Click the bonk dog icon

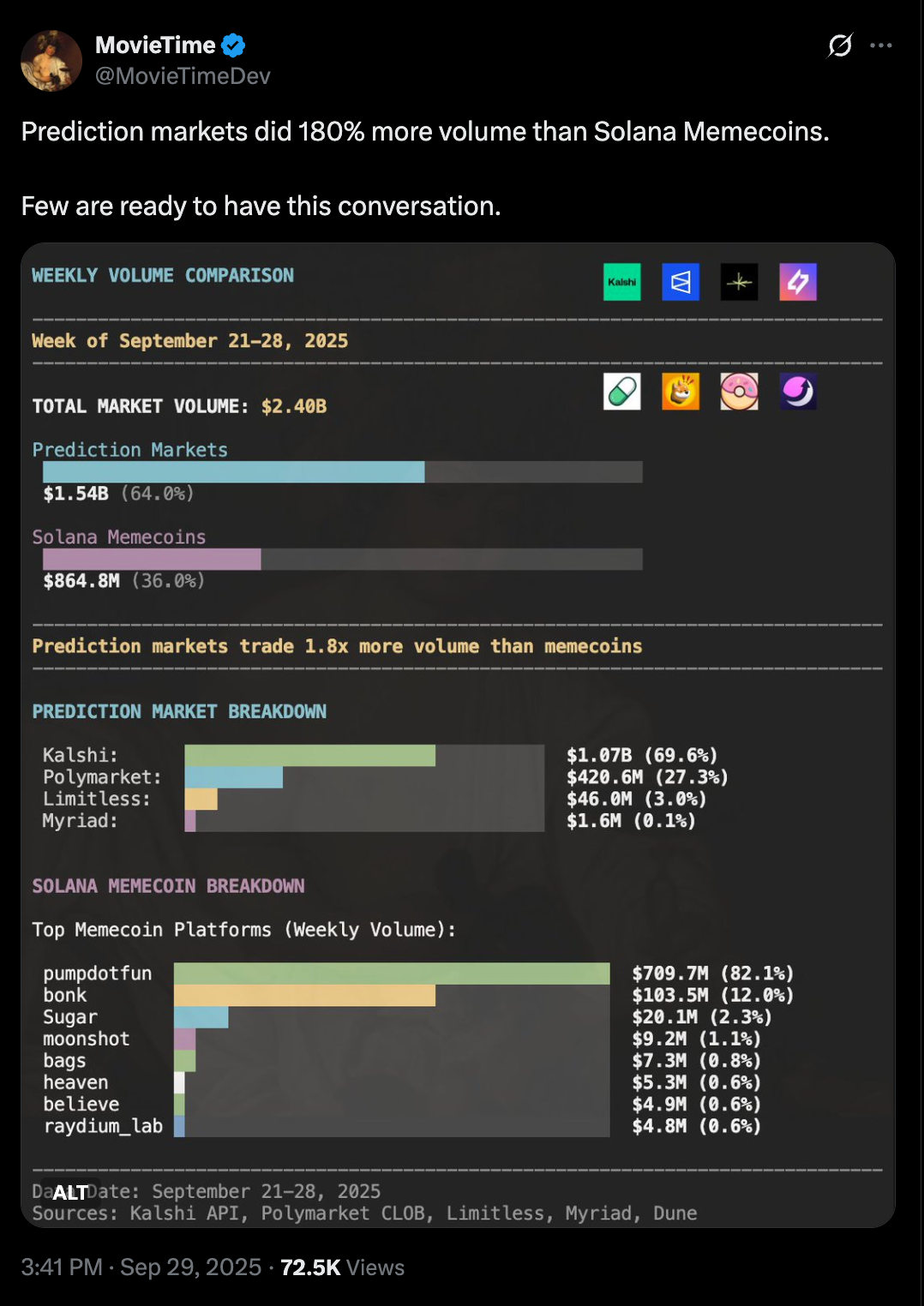[681, 392]
